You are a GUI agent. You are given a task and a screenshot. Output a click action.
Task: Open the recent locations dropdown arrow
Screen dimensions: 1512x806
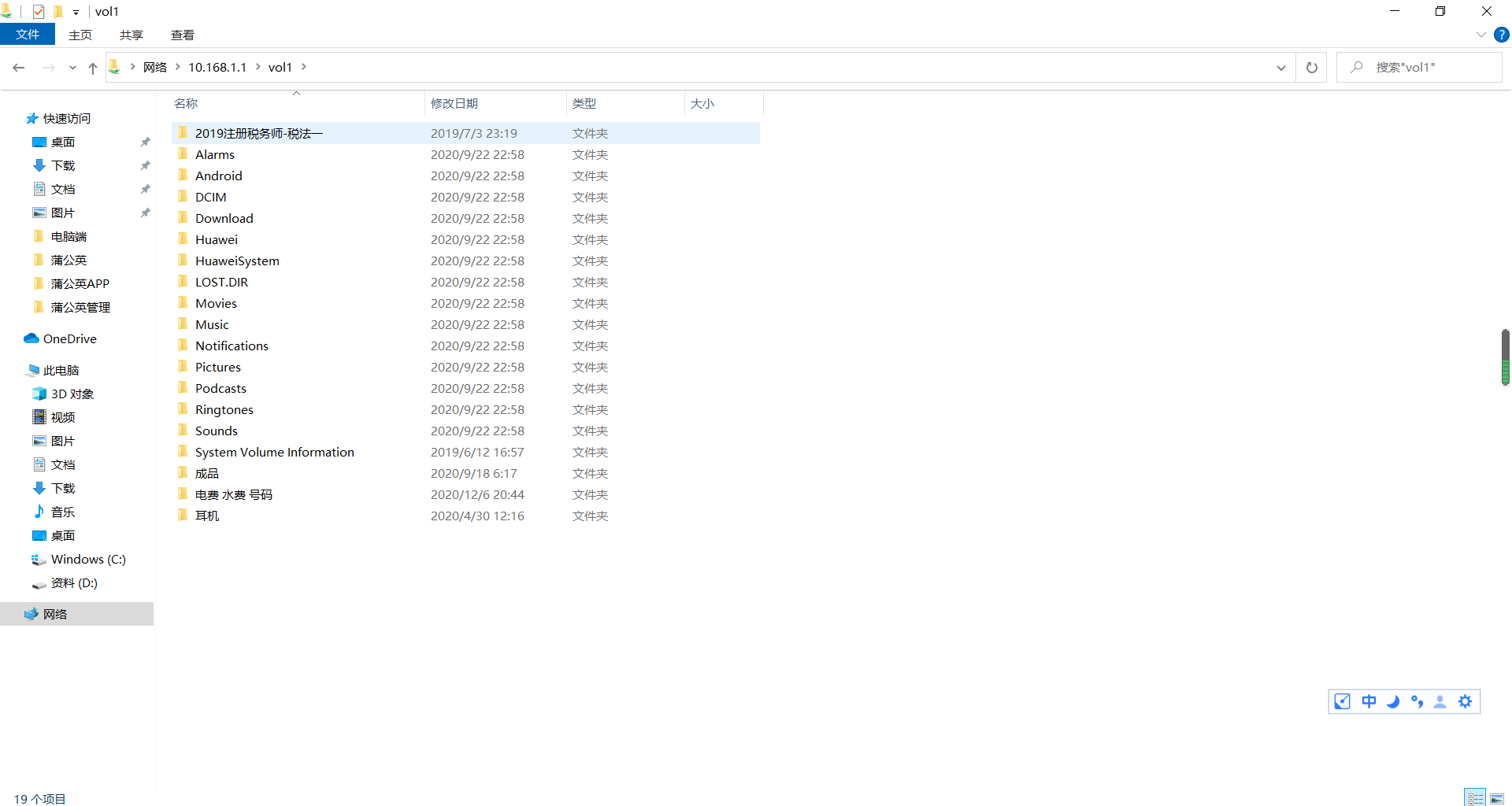click(x=72, y=68)
